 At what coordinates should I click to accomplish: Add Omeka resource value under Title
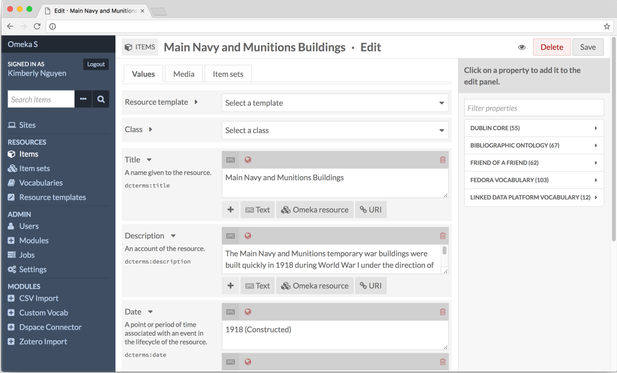pos(315,210)
